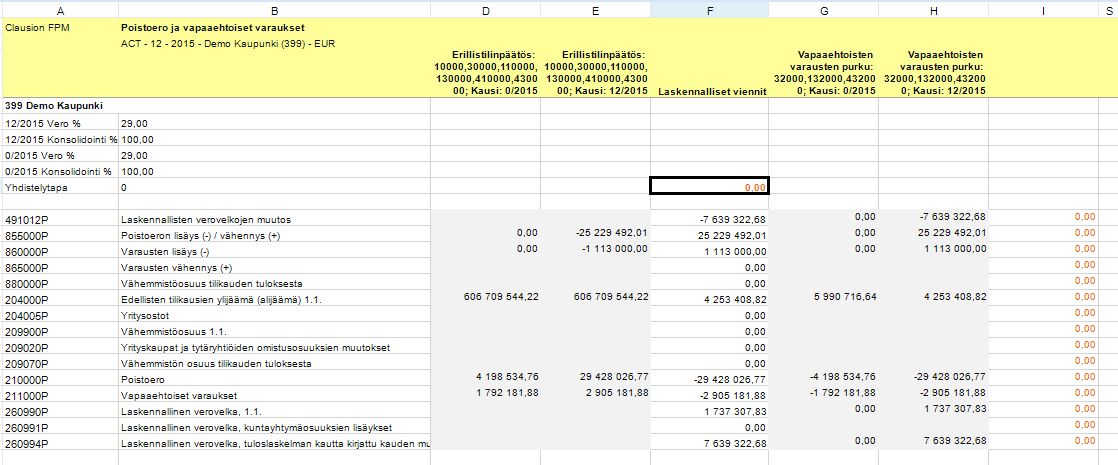Click 29 428 026,77 in column E
This screenshot has width=1118, height=465.
[x=614, y=376]
